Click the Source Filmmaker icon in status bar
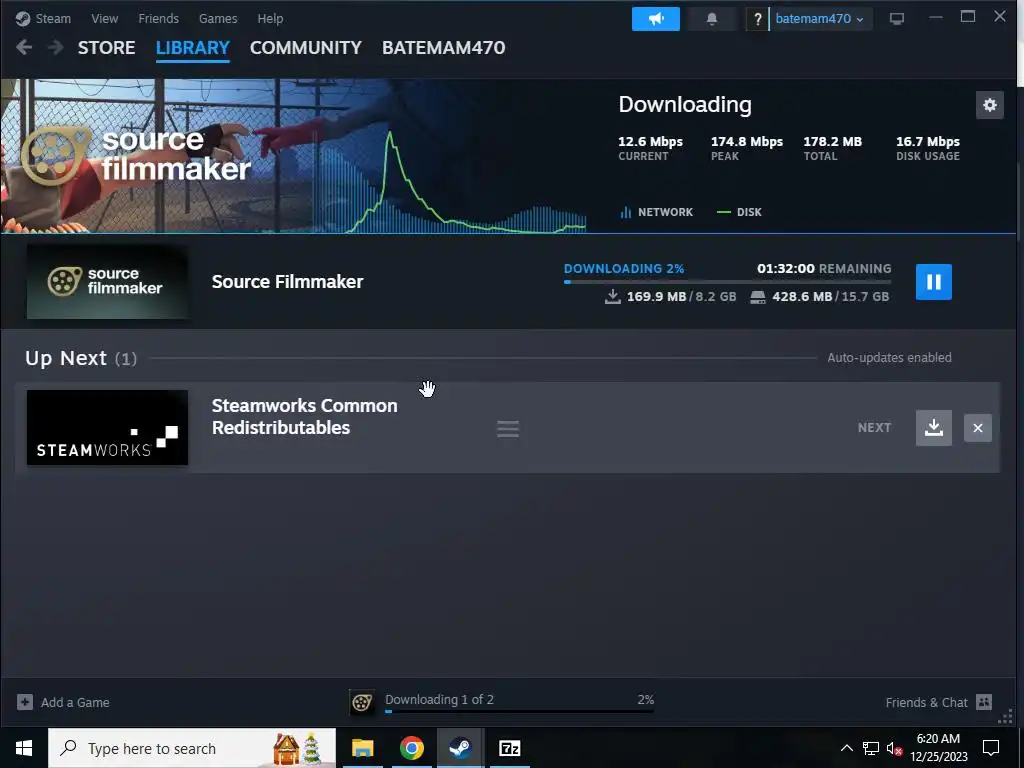1024x768 pixels. click(x=362, y=702)
